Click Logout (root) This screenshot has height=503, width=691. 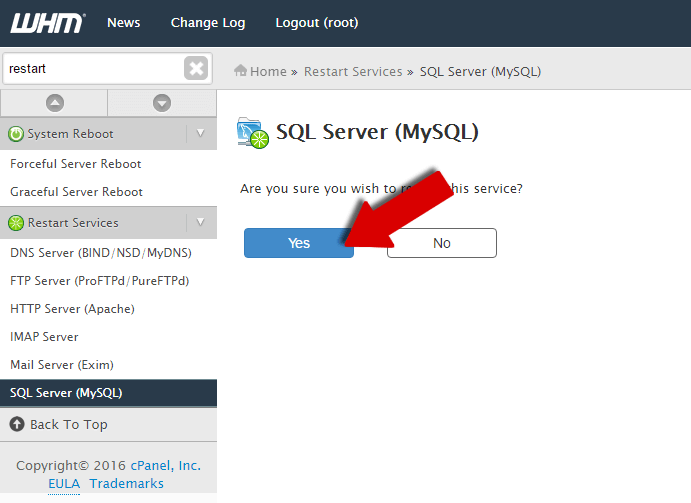317,23
